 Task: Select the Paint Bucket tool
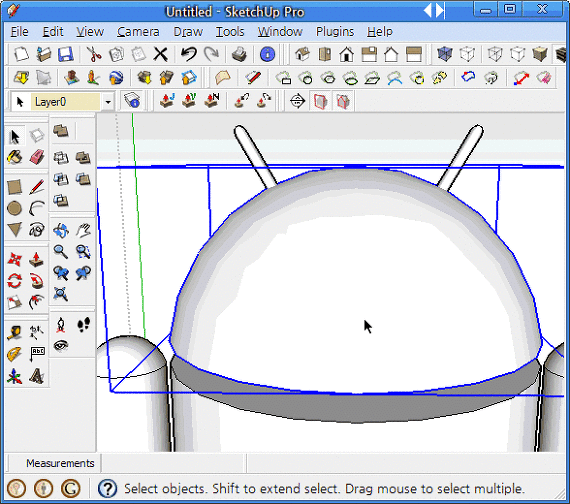click(15, 158)
